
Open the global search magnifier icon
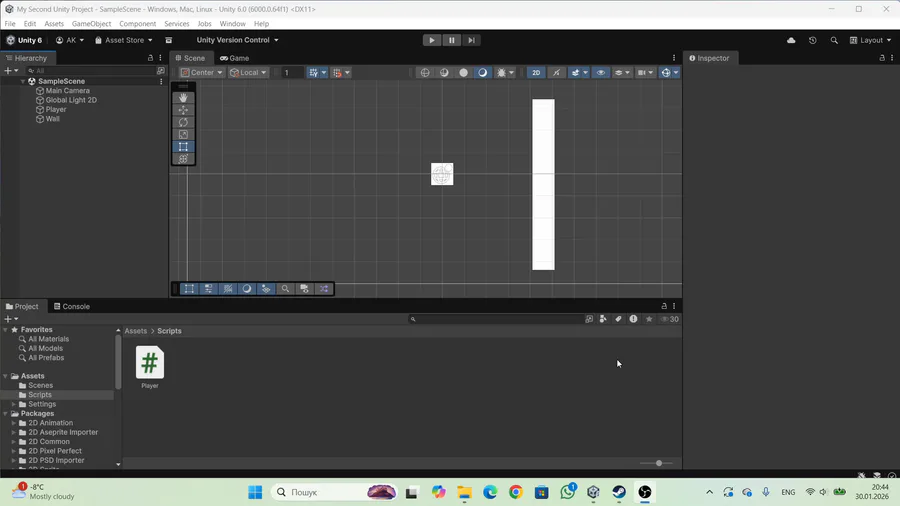click(834, 40)
